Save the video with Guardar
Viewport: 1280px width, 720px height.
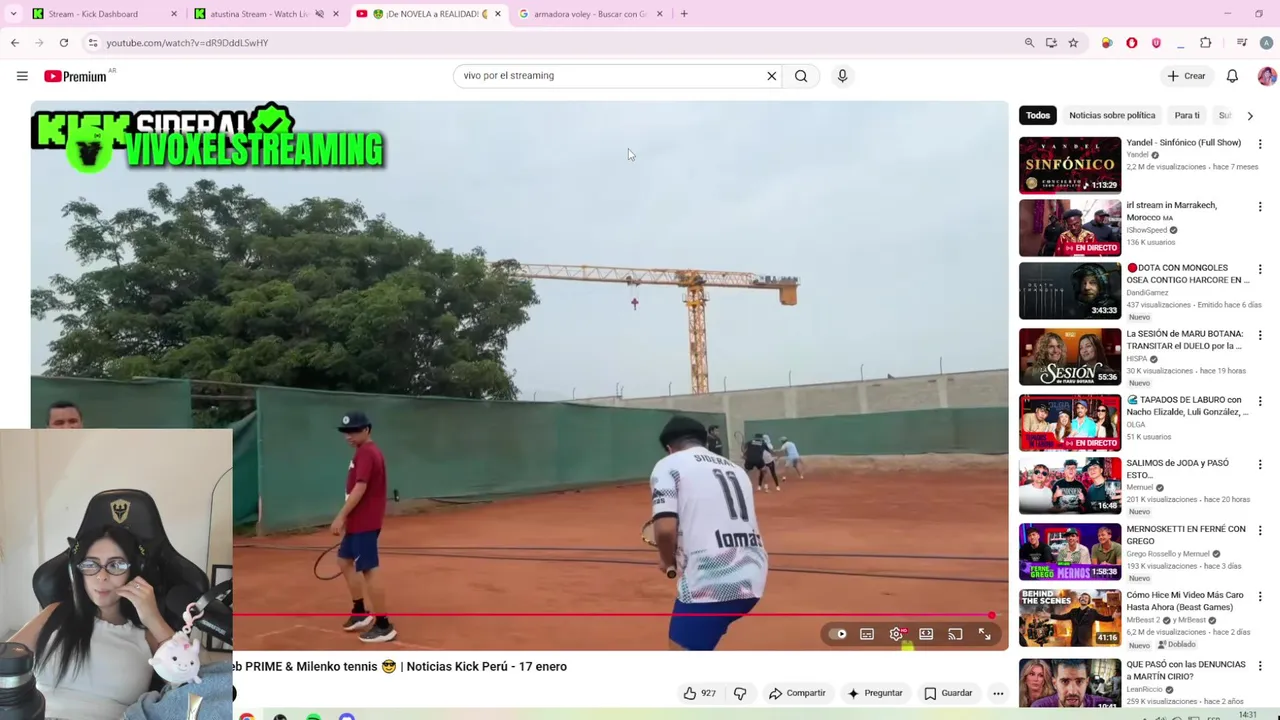pyautogui.click(x=948, y=693)
